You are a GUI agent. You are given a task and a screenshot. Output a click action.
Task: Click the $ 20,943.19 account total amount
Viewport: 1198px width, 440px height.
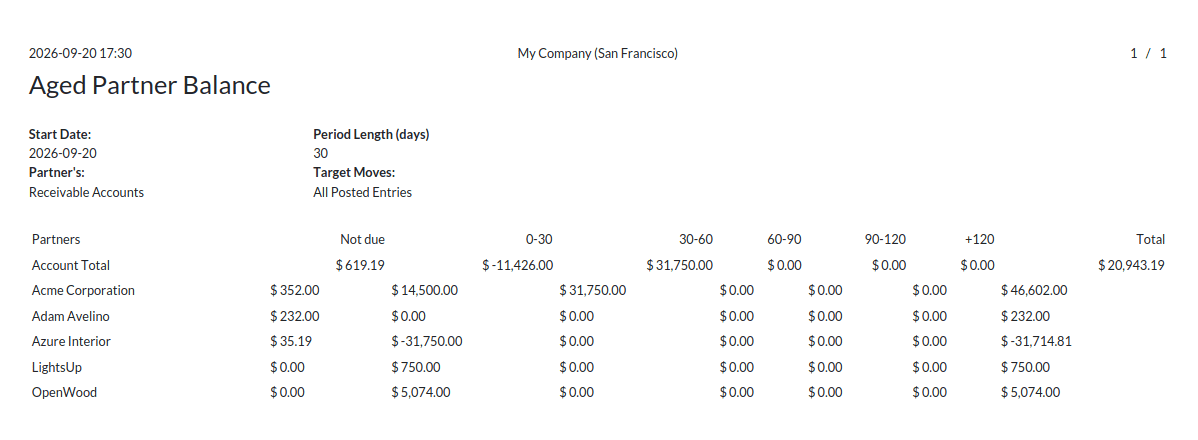(1132, 265)
